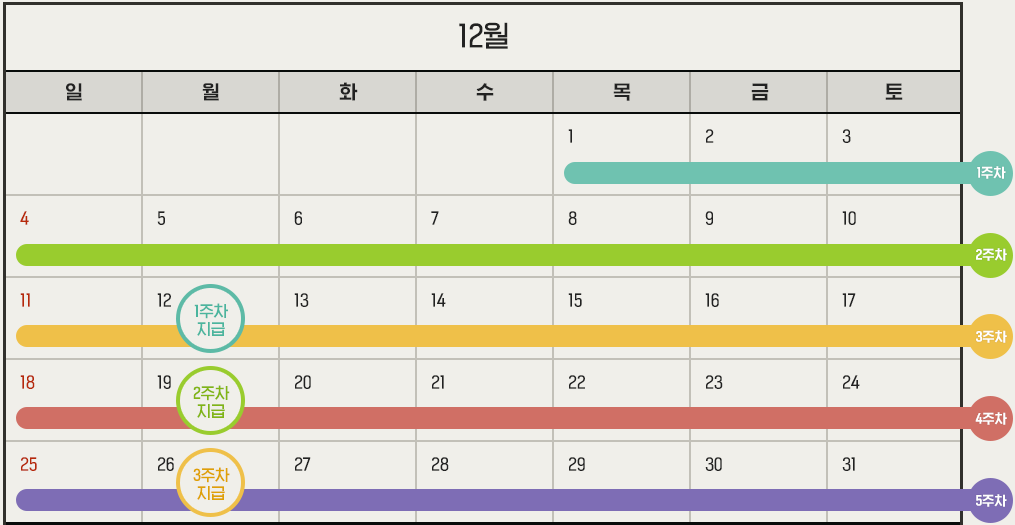This screenshot has height=525, width=1015.
Task: Select date 31 on the calendar
Action: click(850, 465)
